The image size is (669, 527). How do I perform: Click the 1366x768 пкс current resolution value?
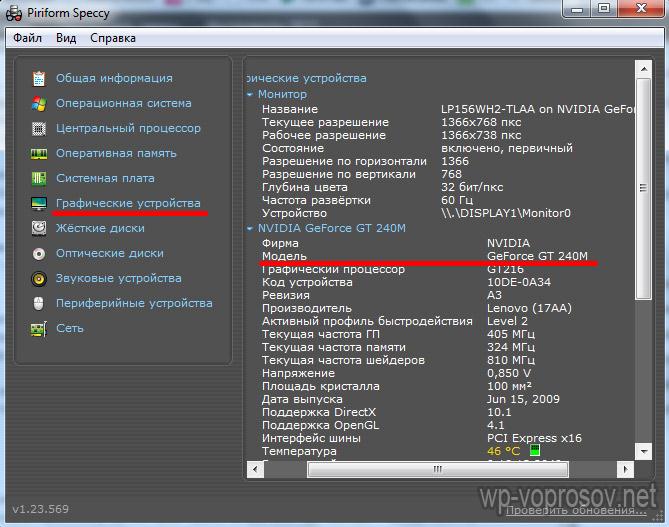pos(481,122)
